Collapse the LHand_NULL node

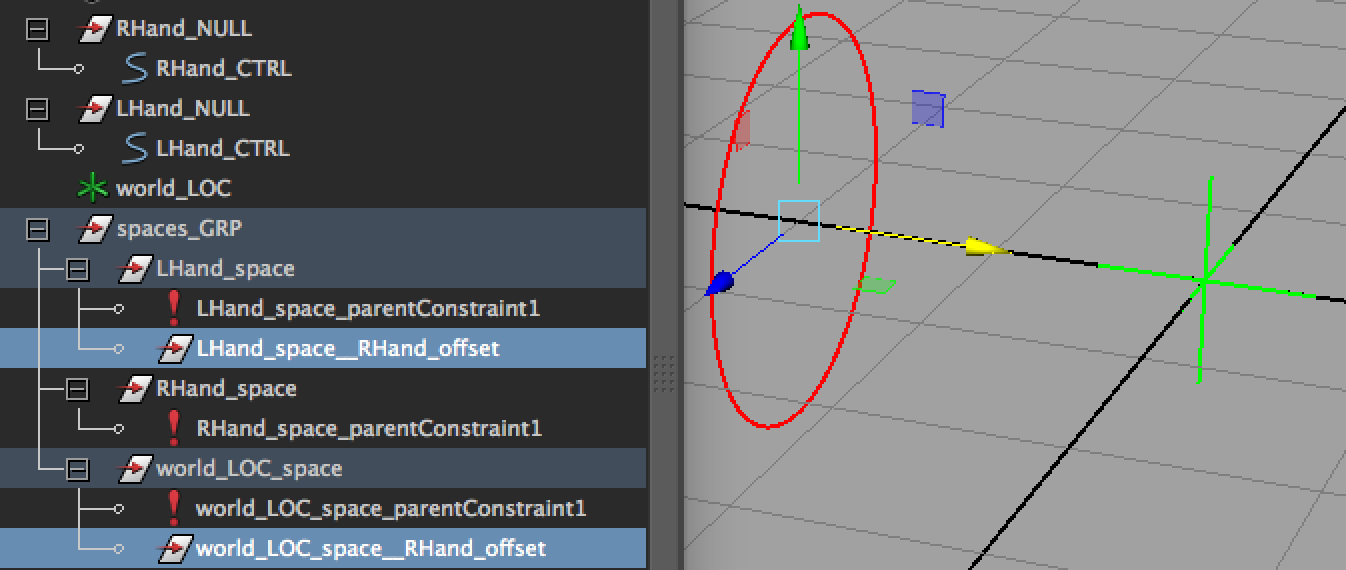[37, 109]
